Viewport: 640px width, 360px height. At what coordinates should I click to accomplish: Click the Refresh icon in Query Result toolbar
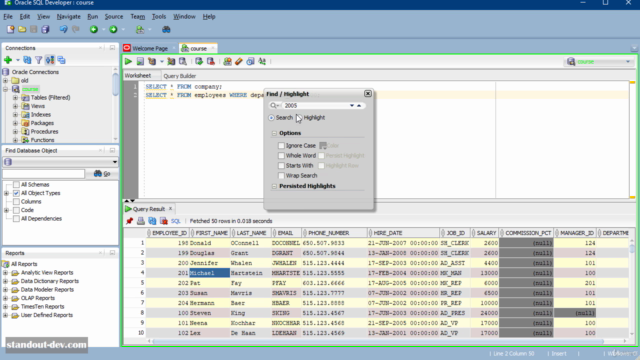[152, 221]
